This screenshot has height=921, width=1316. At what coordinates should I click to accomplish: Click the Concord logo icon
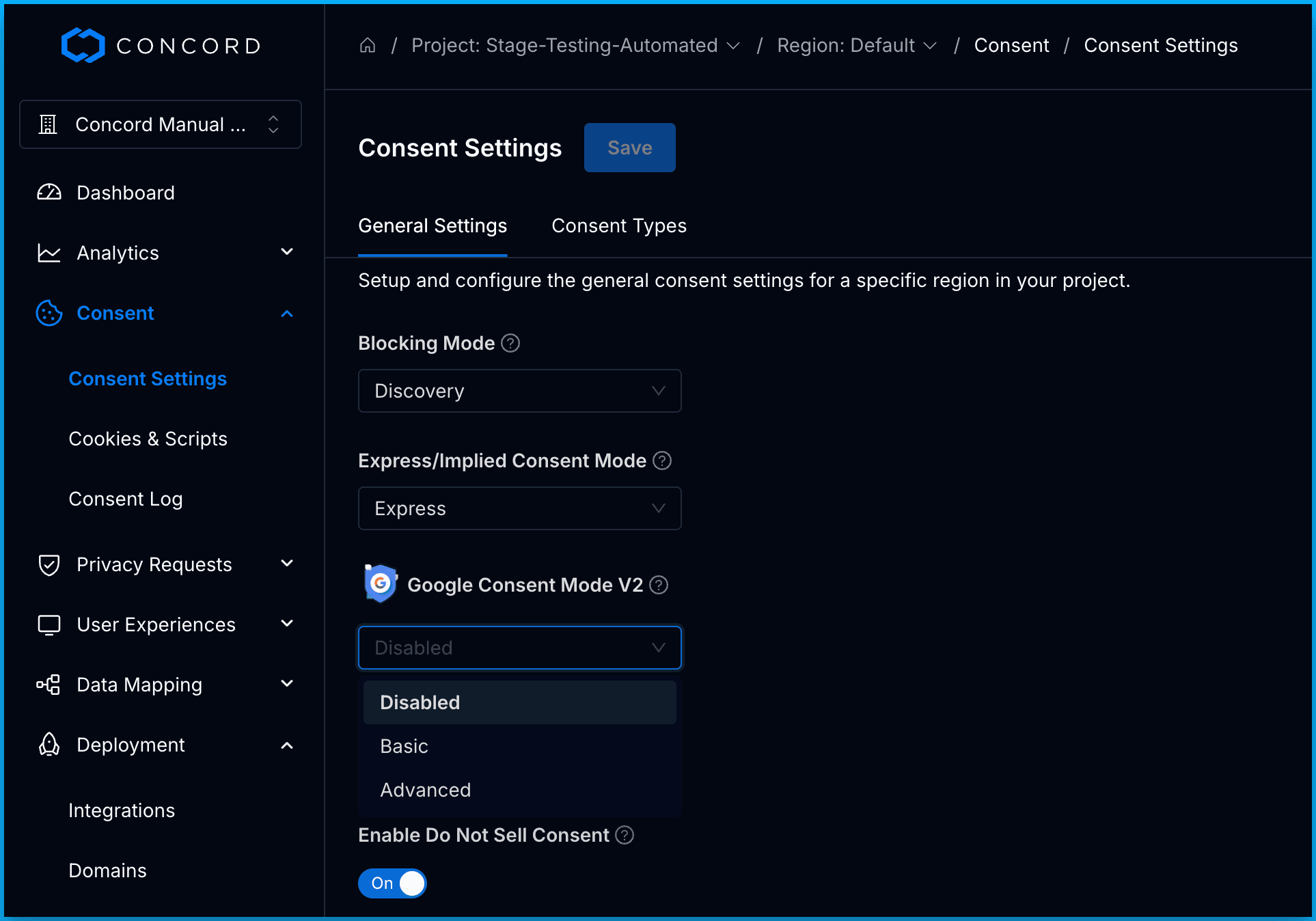point(83,46)
